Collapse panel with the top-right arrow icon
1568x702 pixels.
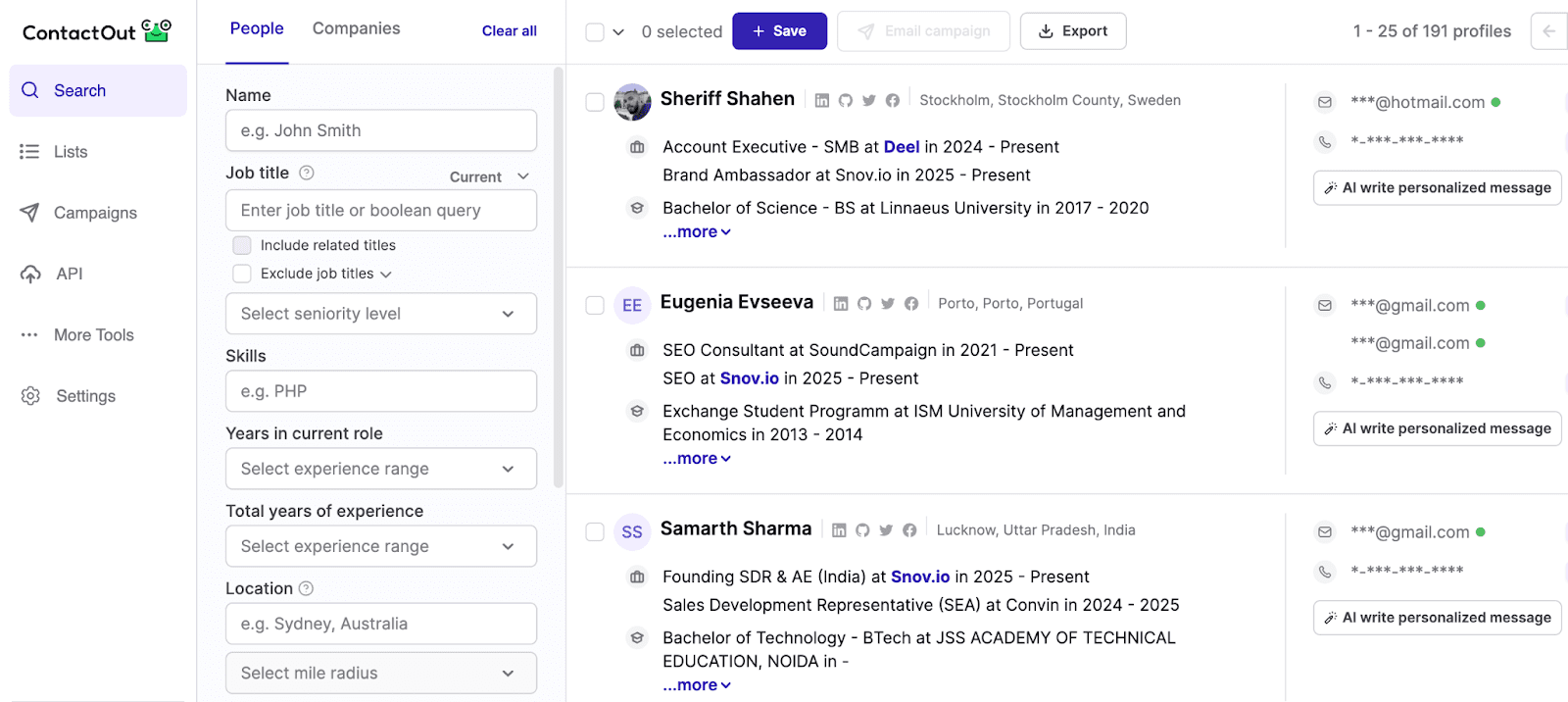point(1548,31)
